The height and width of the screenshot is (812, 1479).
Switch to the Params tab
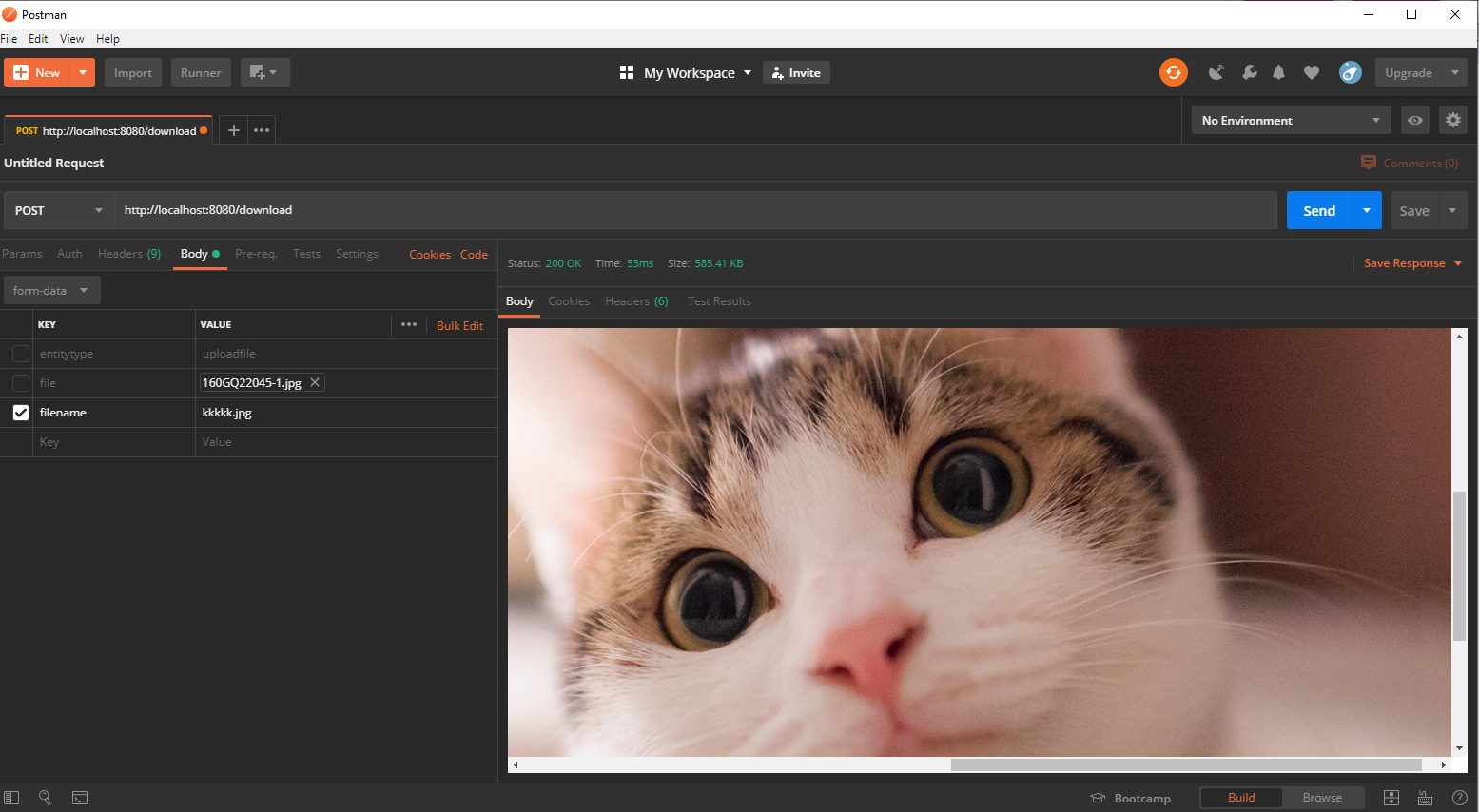(x=22, y=254)
